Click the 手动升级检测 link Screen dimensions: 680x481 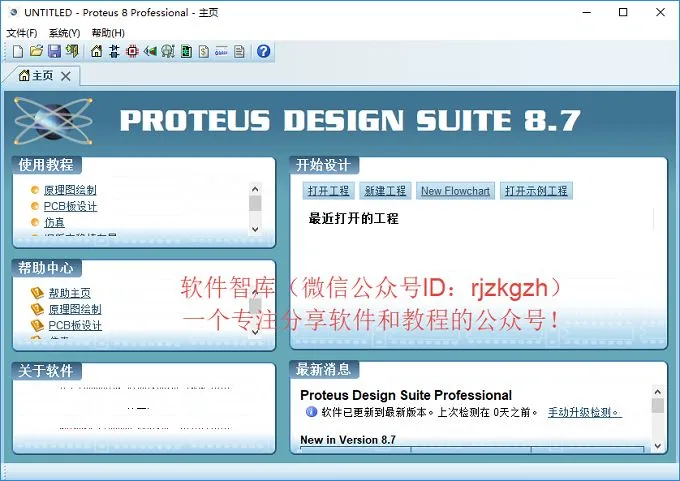pyautogui.click(x=584, y=412)
